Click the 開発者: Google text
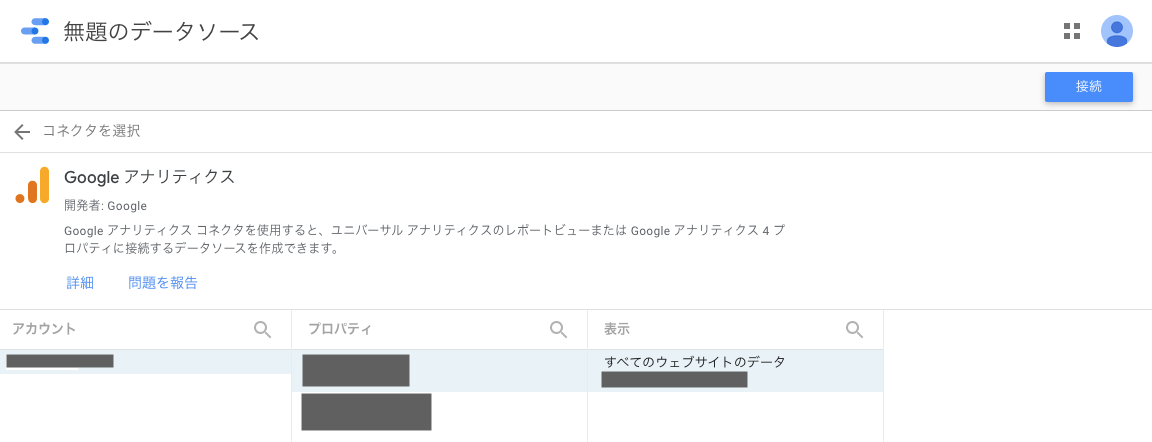 106,206
